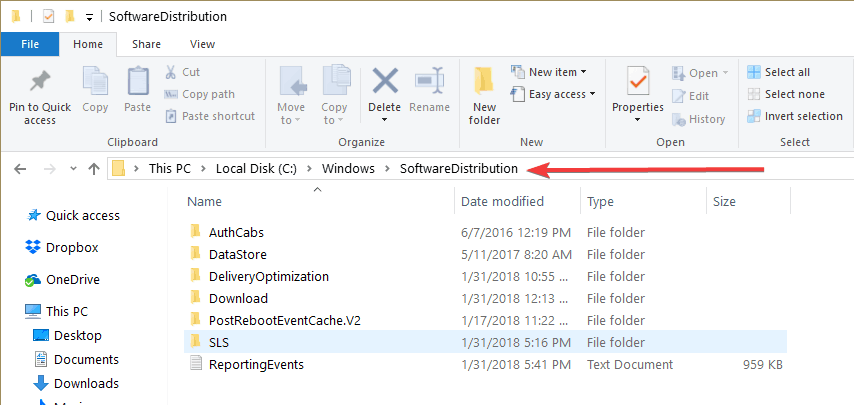The width and height of the screenshot is (854, 405).
Task: Click Select all
Action: point(778,72)
